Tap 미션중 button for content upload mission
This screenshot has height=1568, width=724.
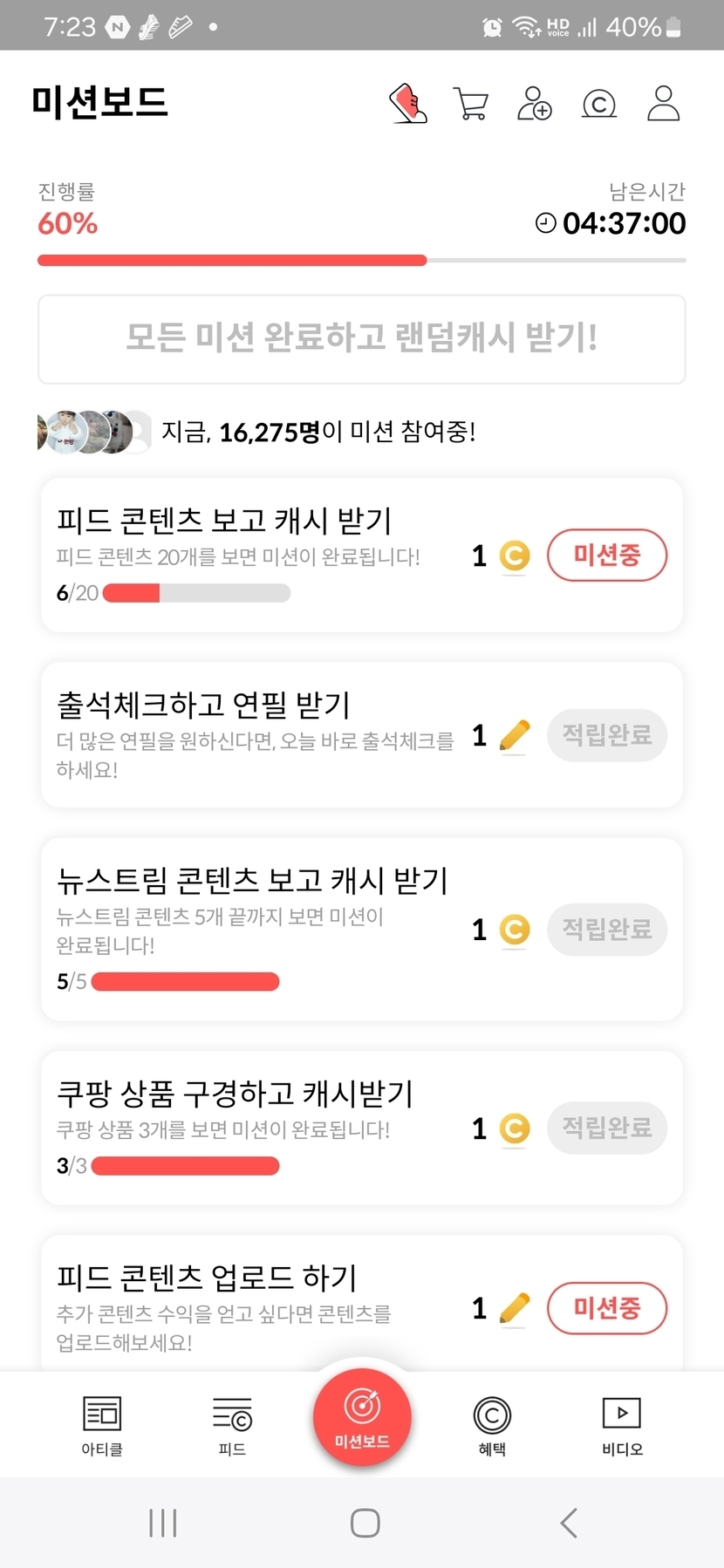[x=607, y=1308]
